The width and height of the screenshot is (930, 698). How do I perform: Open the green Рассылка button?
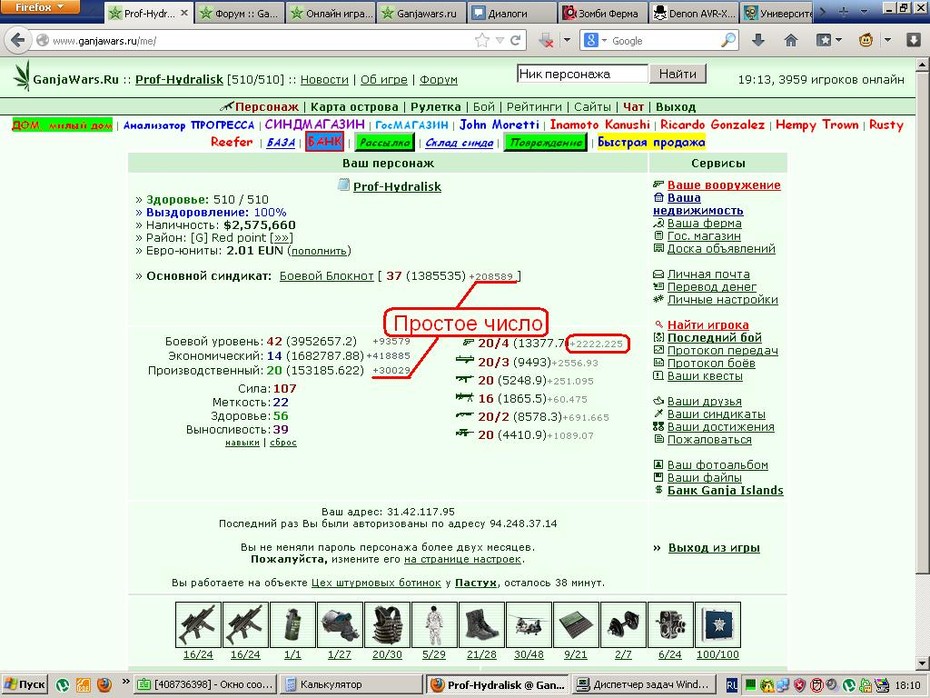point(384,142)
